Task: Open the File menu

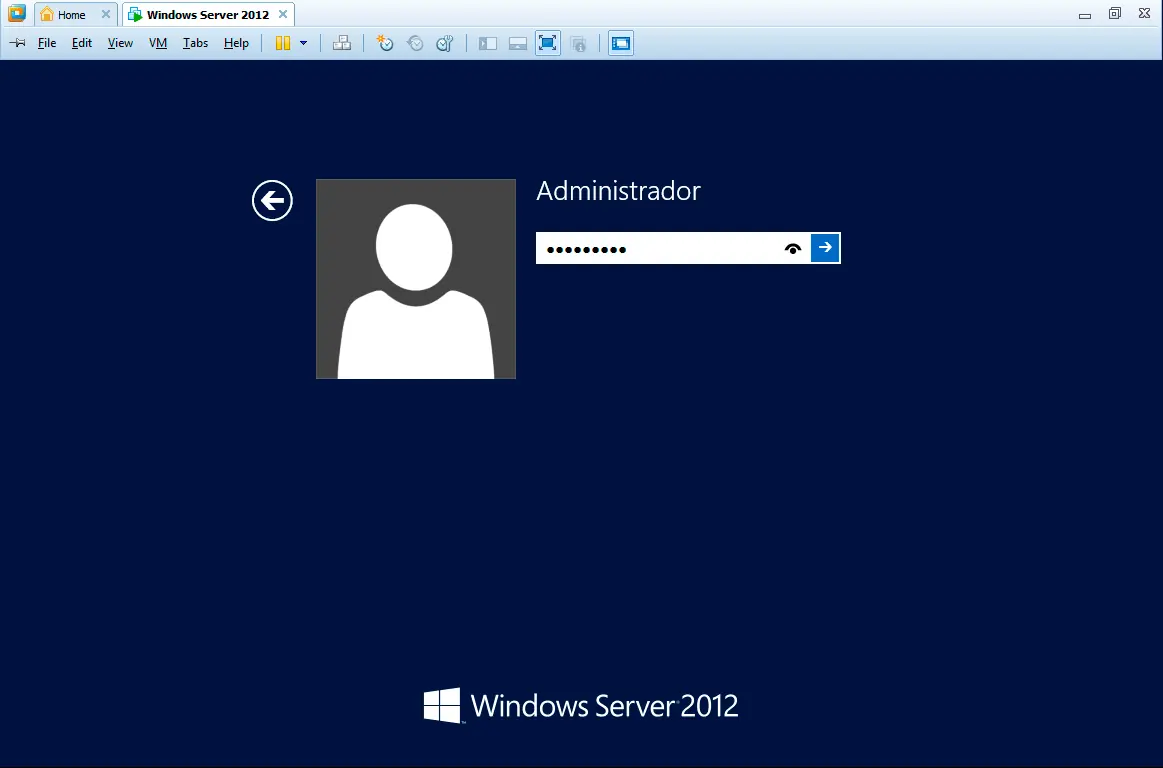Action: tap(47, 43)
